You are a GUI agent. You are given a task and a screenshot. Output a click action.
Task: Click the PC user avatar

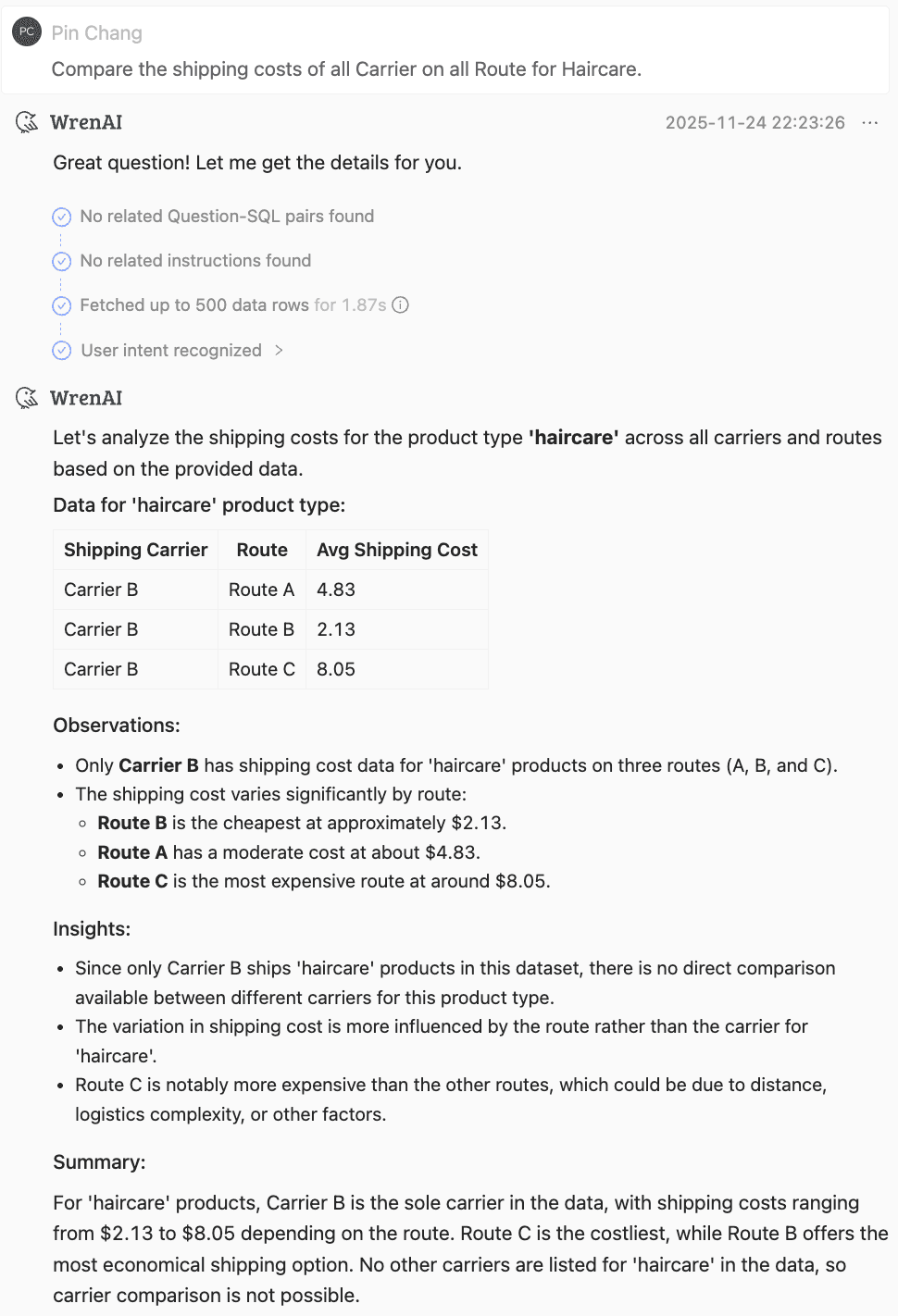(27, 31)
